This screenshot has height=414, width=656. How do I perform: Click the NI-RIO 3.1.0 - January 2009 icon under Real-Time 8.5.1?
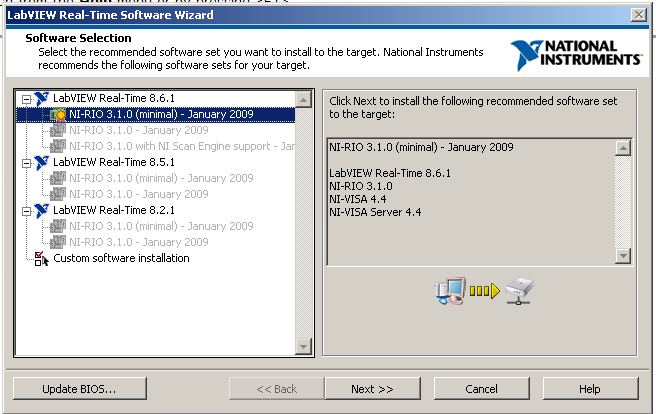pos(58,194)
